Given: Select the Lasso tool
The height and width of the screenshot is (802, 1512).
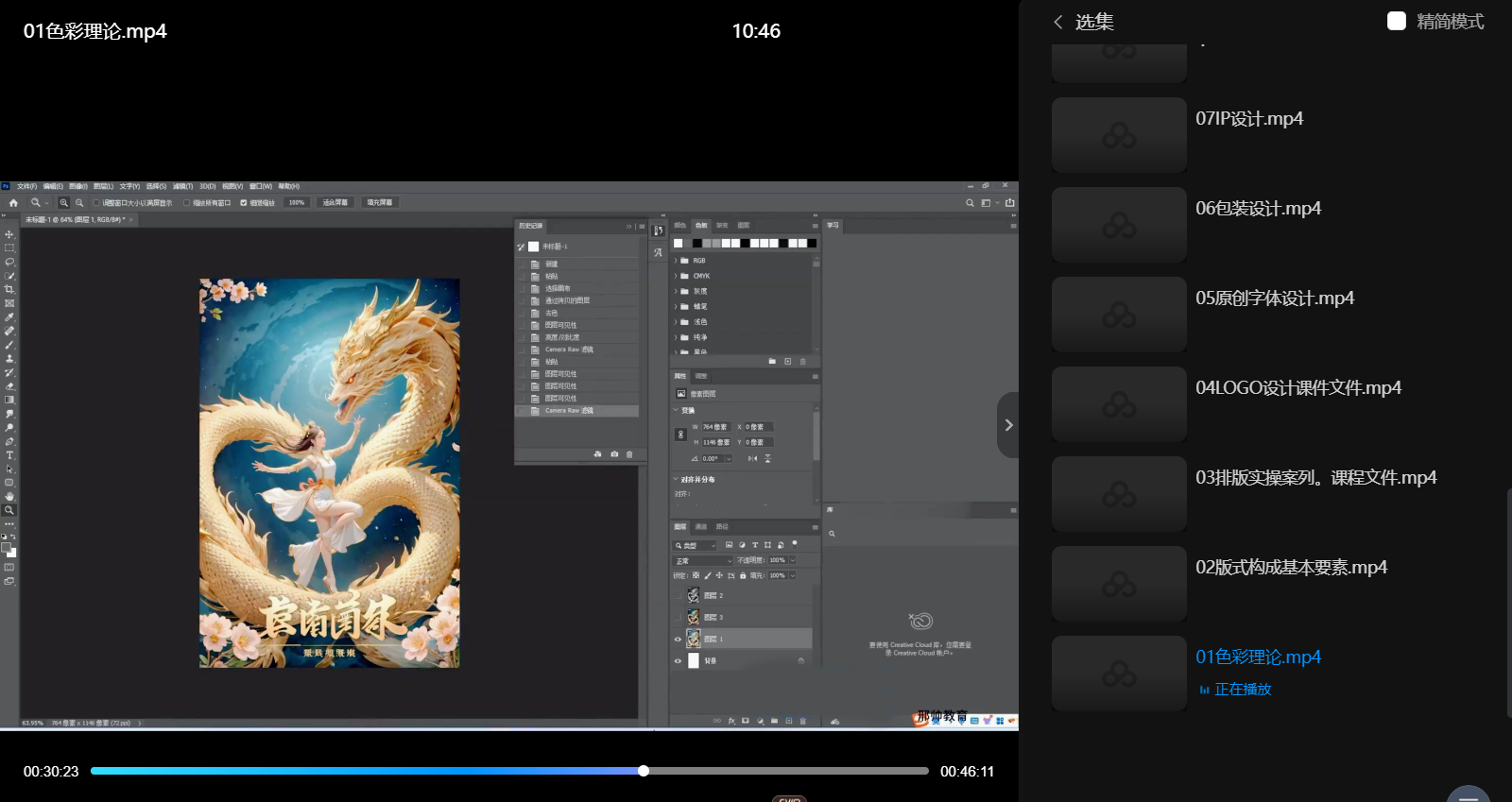Looking at the screenshot, I should [9, 262].
